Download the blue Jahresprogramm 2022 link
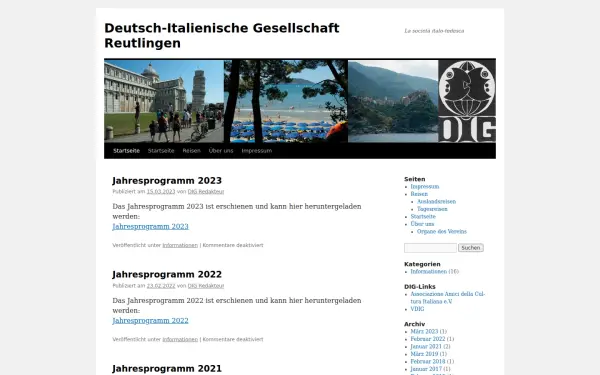This screenshot has width=600, height=375. click(150, 321)
